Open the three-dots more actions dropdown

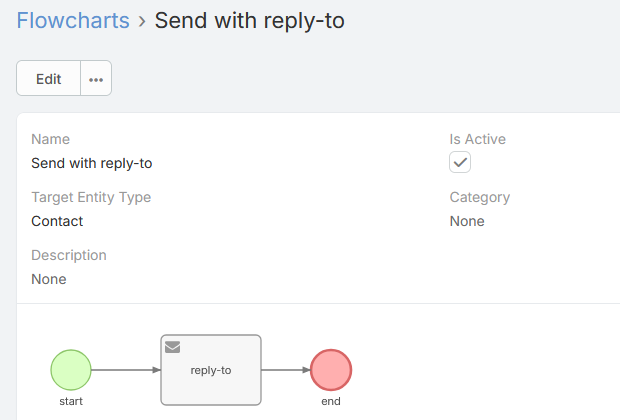click(x=96, y=78)
